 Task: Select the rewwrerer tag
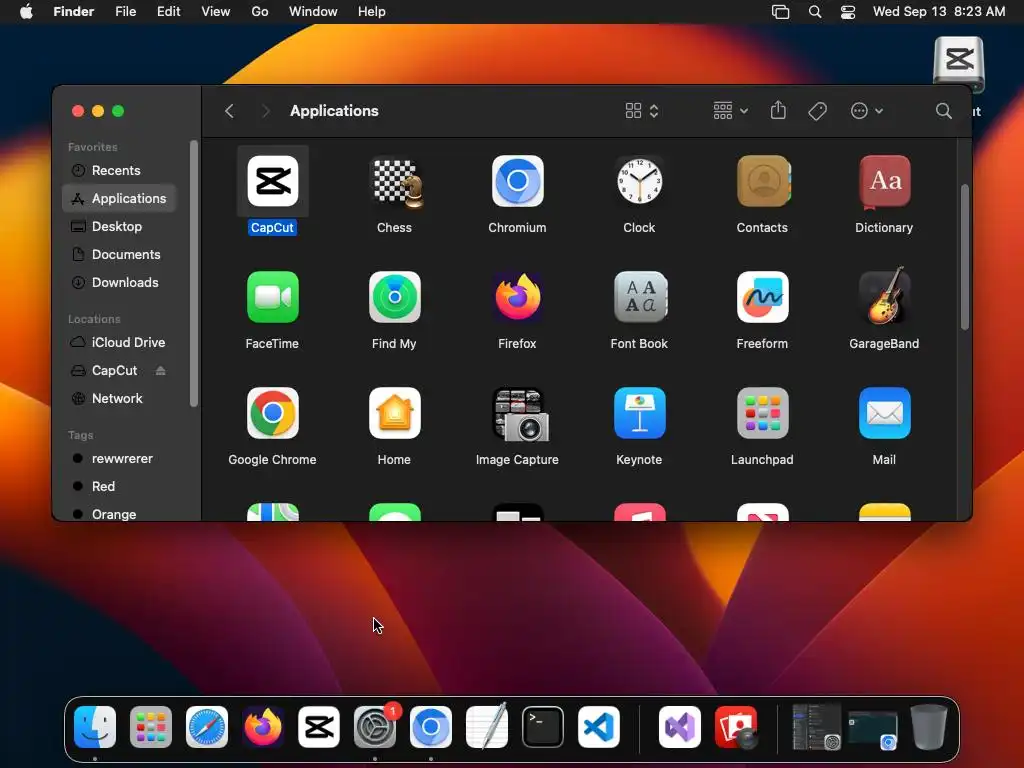coord(119,458)
